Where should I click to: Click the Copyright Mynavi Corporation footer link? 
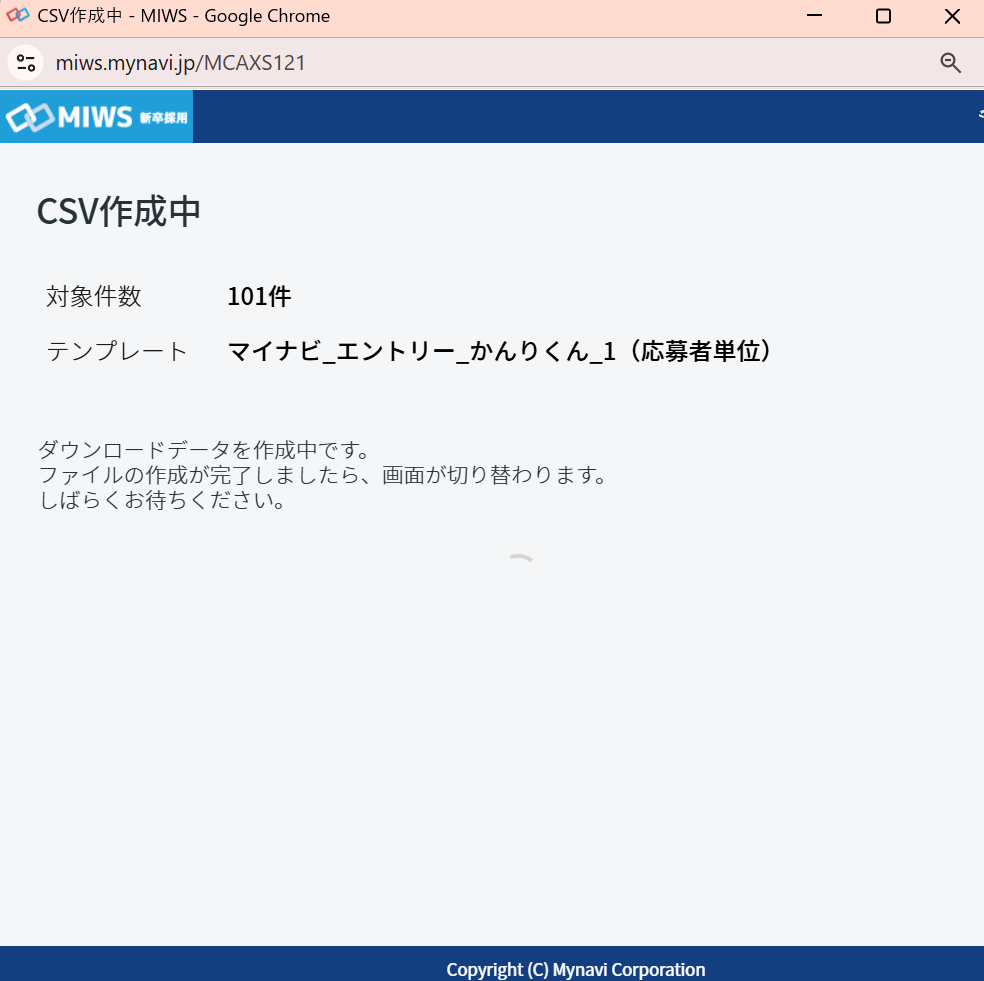pyautogui.click(x=577, y=969)
